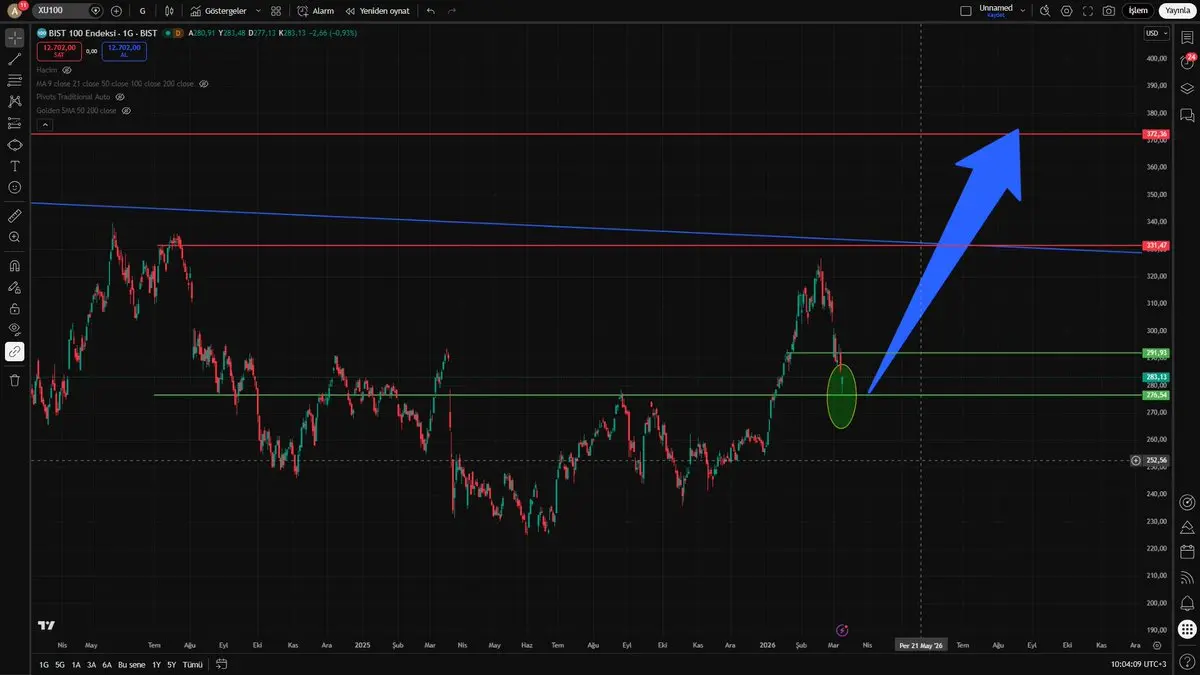
Task: Click the trash remove objects icon
Action: coord(15,380)
